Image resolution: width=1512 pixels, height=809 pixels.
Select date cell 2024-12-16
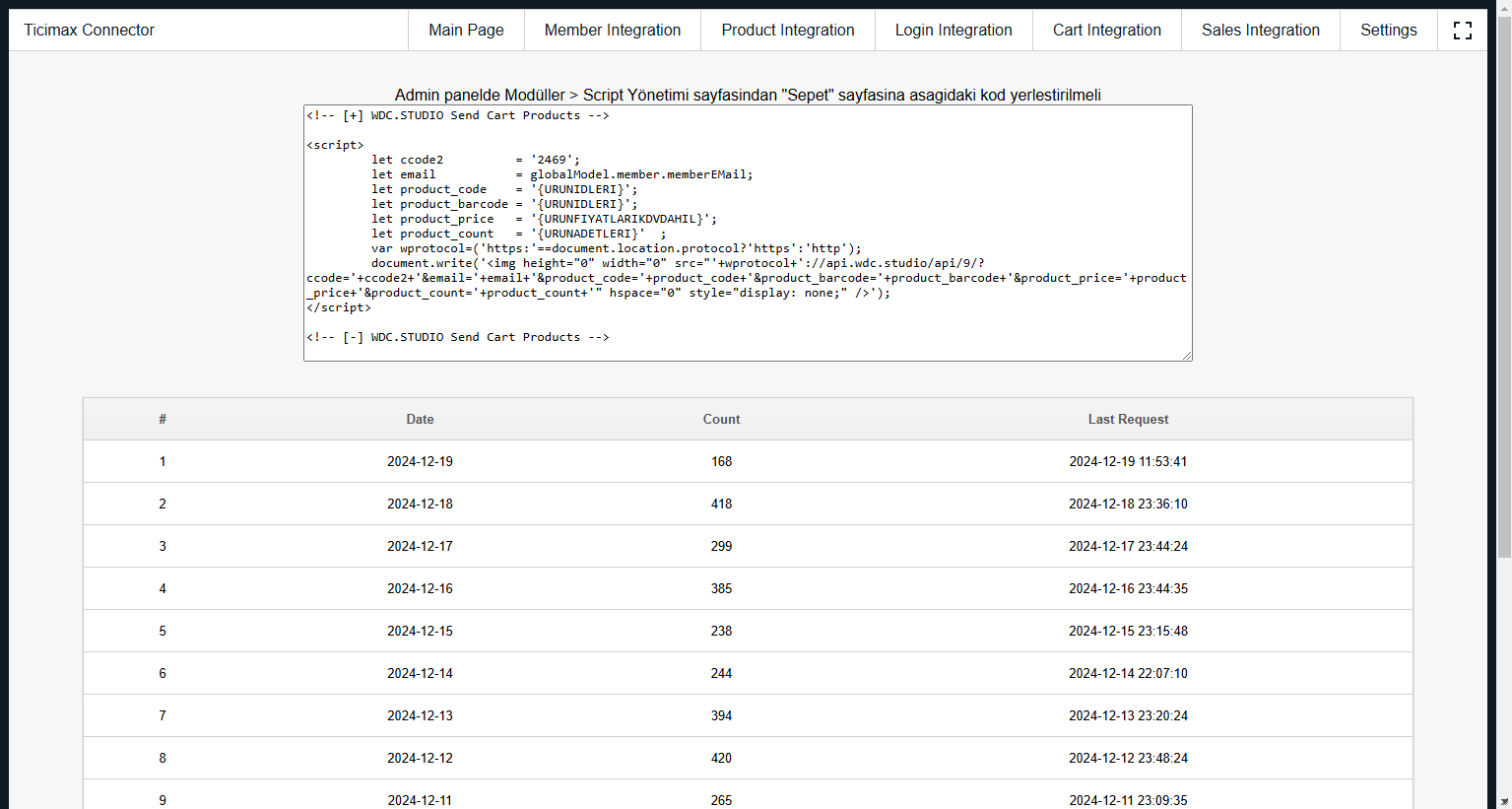pos(421,588)
